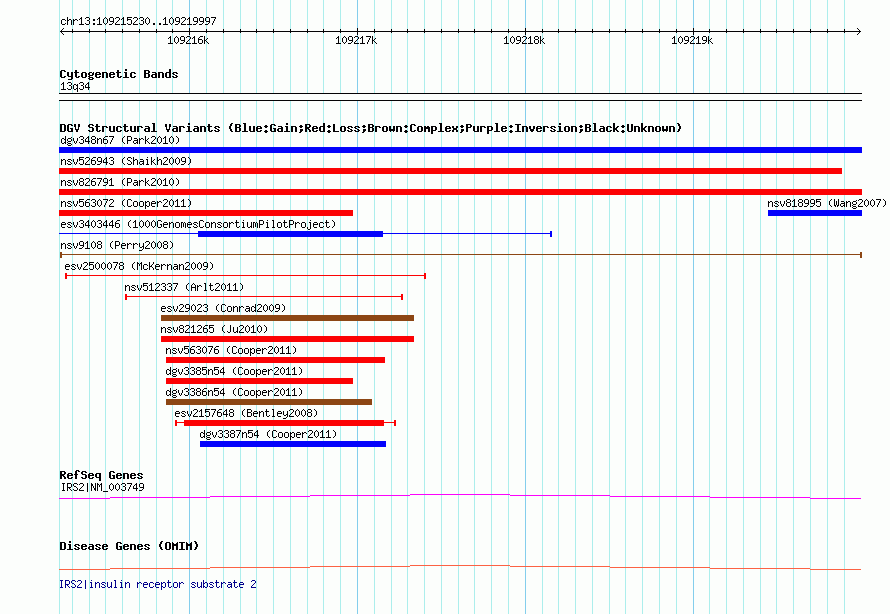Image resolution: width=890 pixels, height=614 pixels.
Task: Click the nsv512337 (Arlt2011) label
Action: [x=184, y=287]
